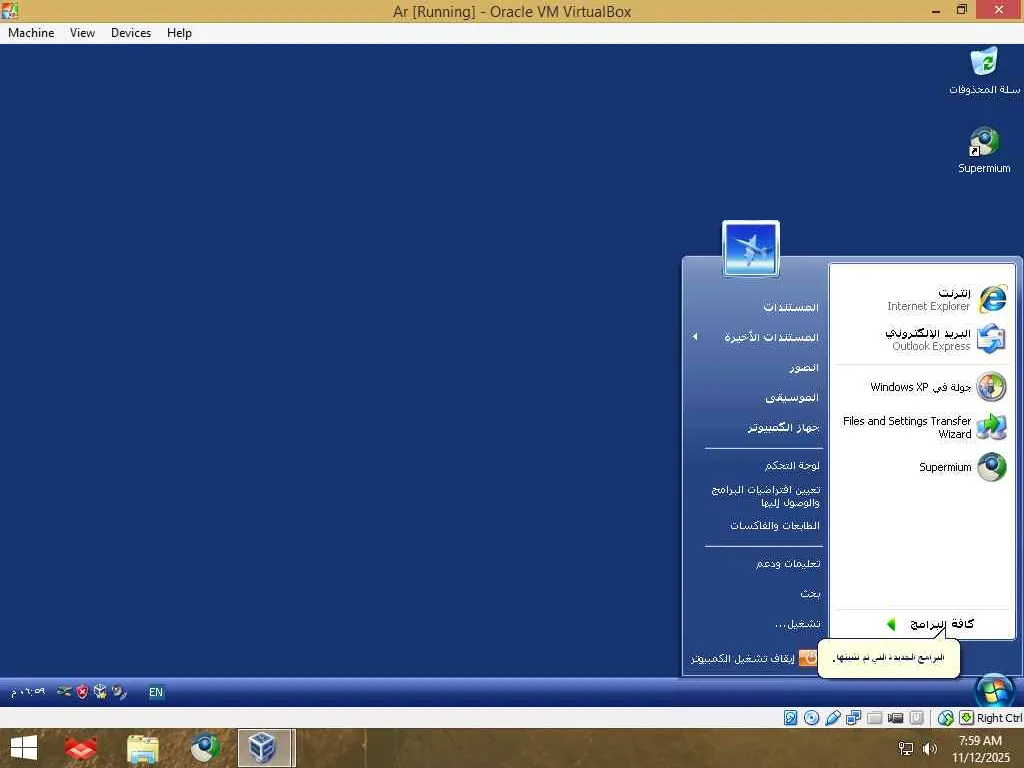Click the VirtualBox shared folders status icon
The image size is (1024, 768).
pyautogui.click(x=874, y=718)
